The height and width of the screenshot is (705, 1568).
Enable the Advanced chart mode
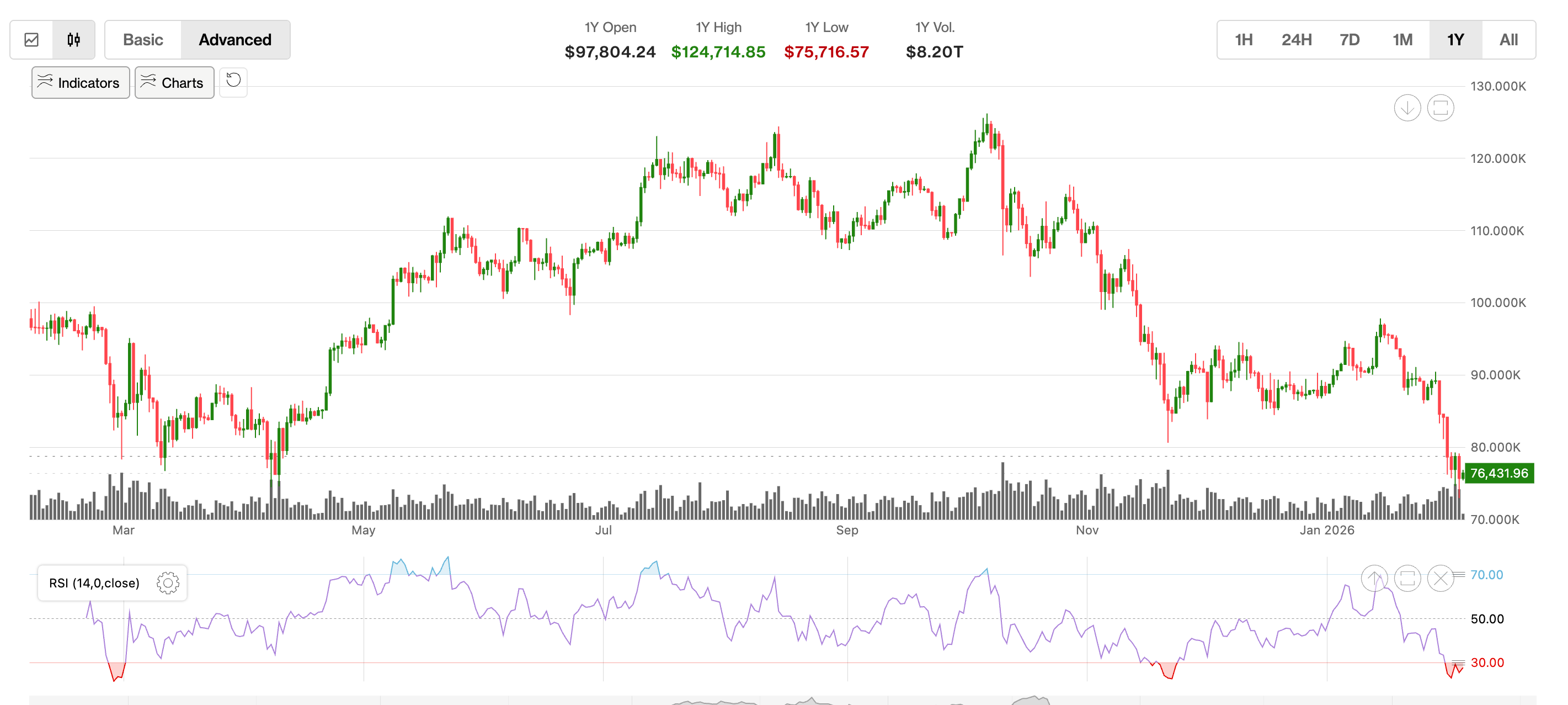pyautogui.click(x=236, y=40)
